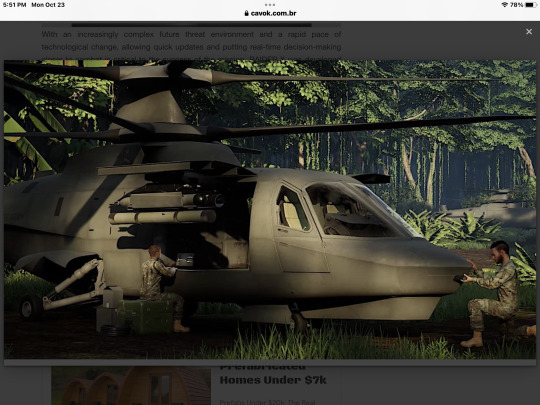Tap the enlarged helicopter image
This screenshot has height=405, width=540.
[270, 209]
